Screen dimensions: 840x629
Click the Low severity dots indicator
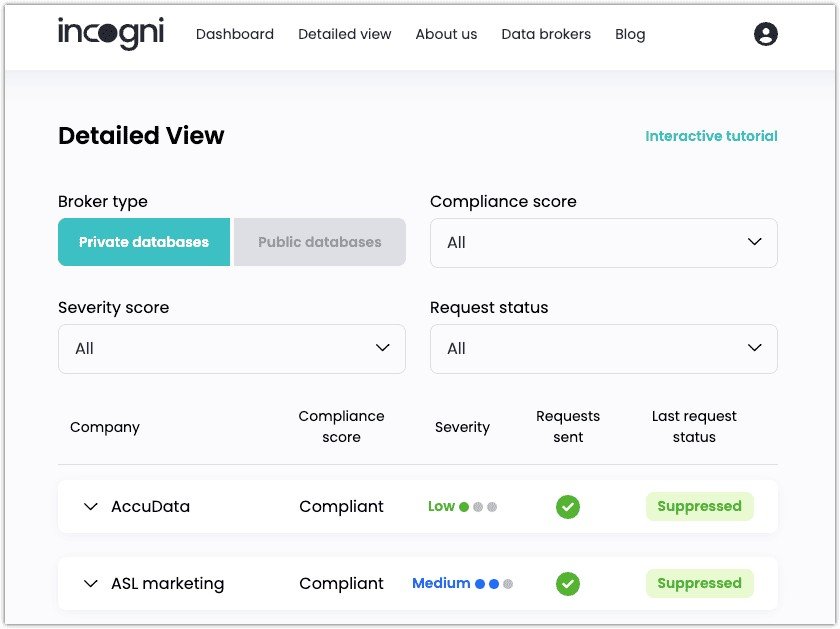pos(478,507)
